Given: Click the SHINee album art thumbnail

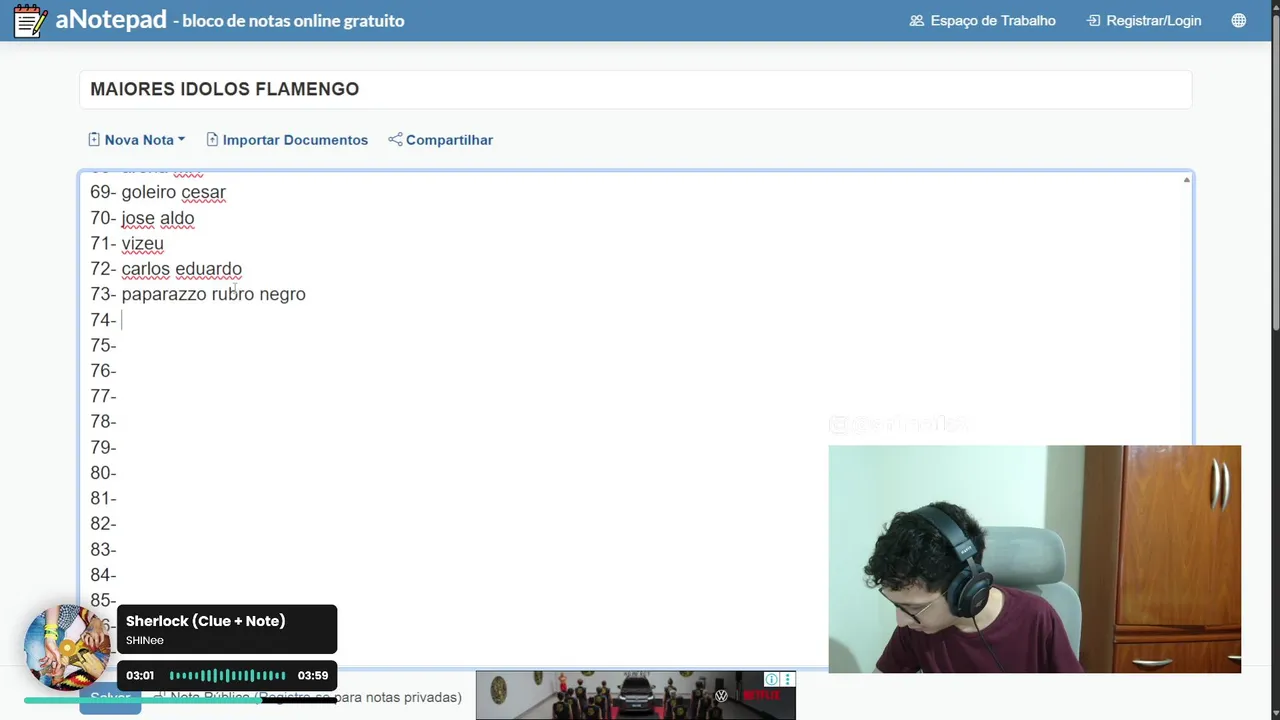Looking at the screenshot, I should pos(67,648).
